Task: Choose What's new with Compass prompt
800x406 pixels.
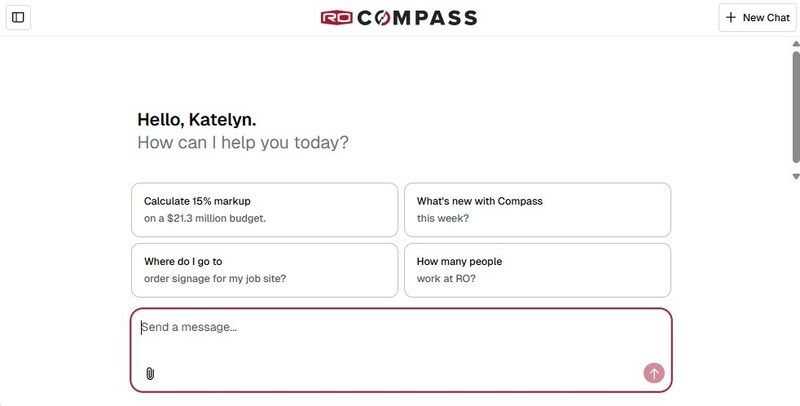Action: tap(537, 209)
